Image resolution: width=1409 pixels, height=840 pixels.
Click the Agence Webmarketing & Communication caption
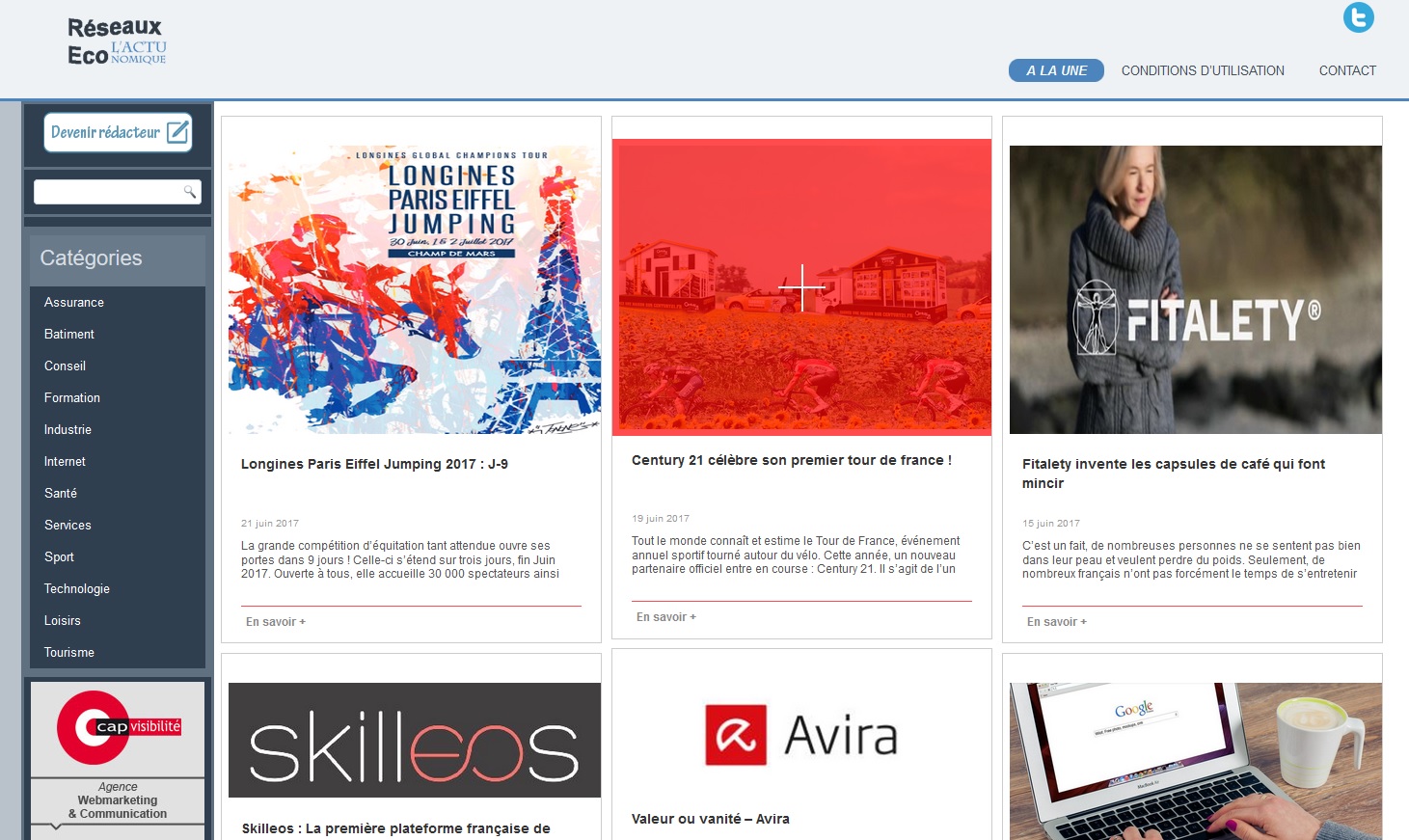[x=118, y=800]
